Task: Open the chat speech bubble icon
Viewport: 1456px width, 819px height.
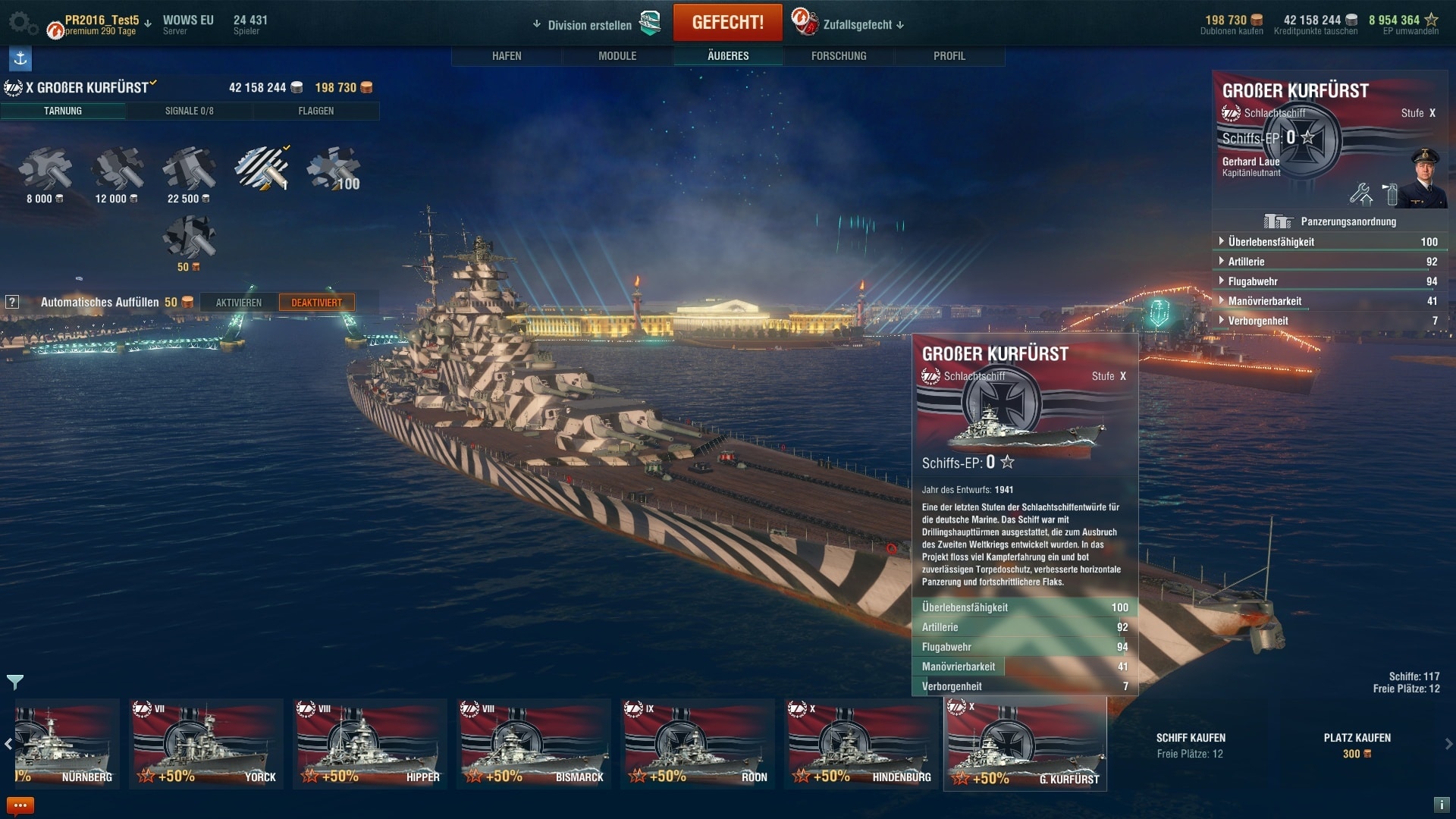Action: pyautogui.click(x=20, y=805)
